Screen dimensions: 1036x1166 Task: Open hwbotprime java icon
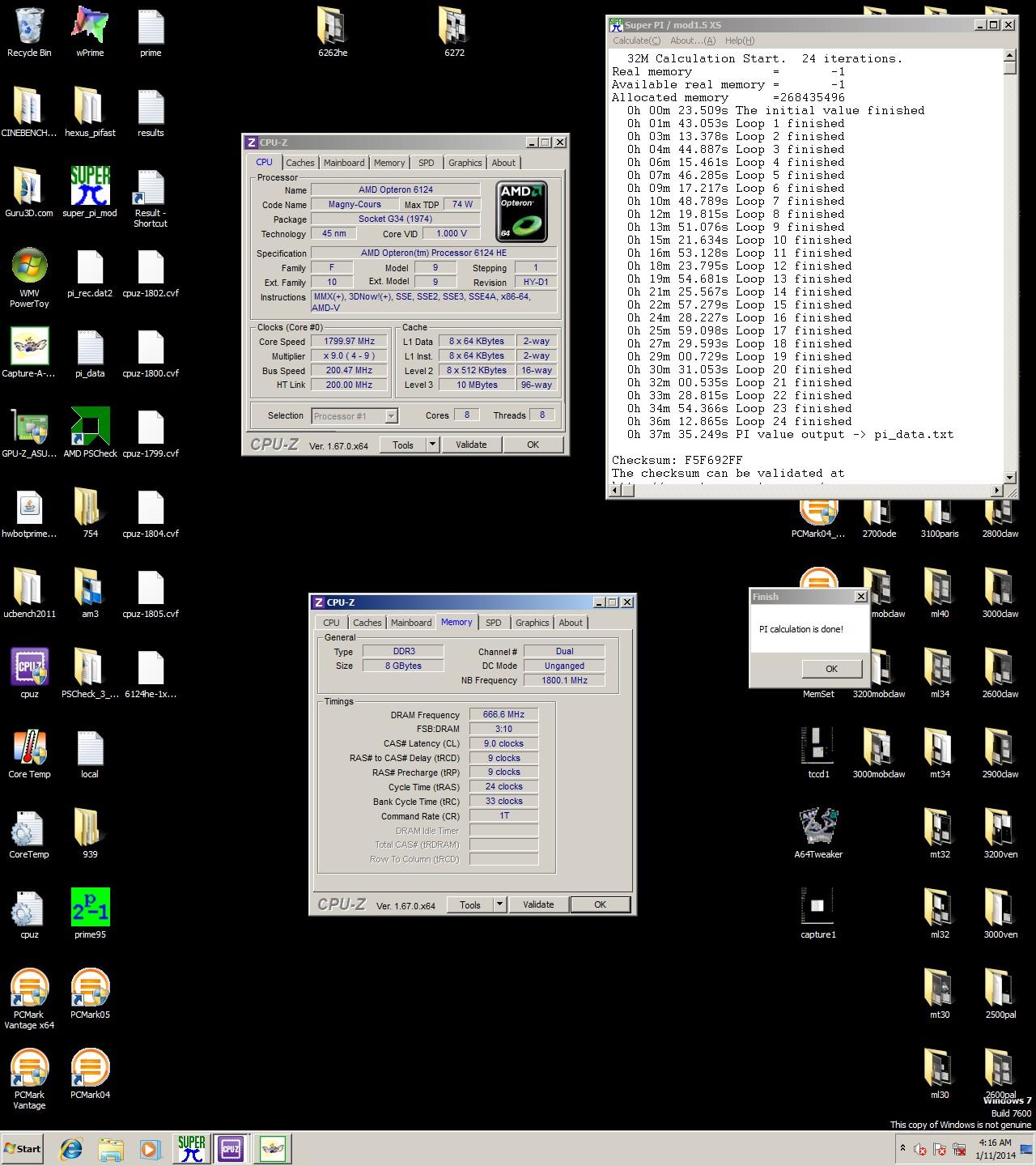29,513
